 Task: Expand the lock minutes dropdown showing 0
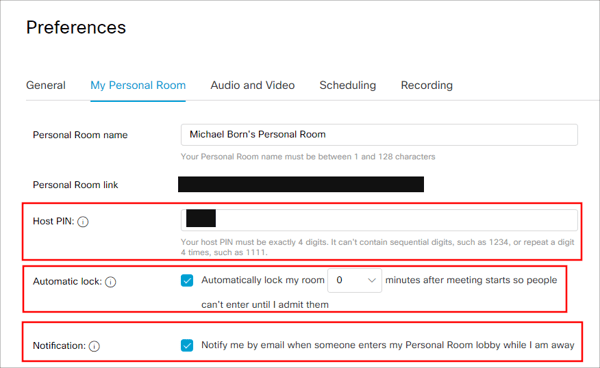[354, 280]
